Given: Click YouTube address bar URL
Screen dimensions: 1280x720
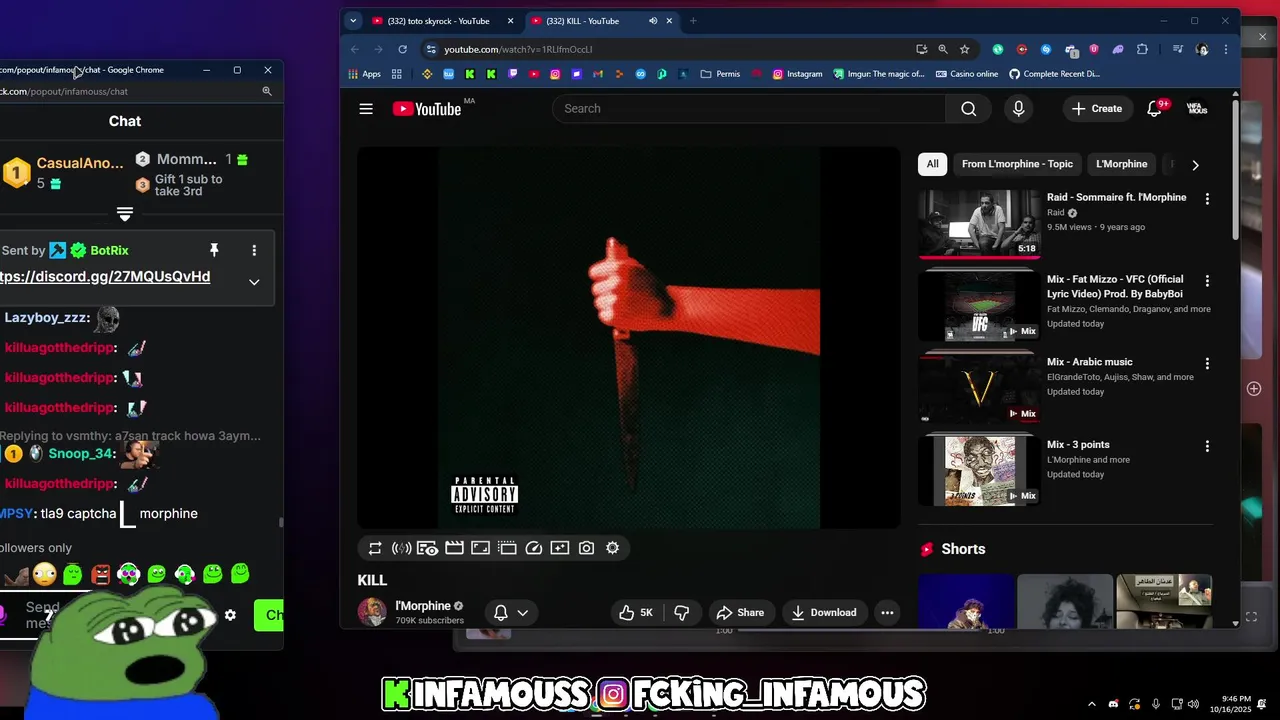Looking at the screenshot, I should (x=518, y=49).
